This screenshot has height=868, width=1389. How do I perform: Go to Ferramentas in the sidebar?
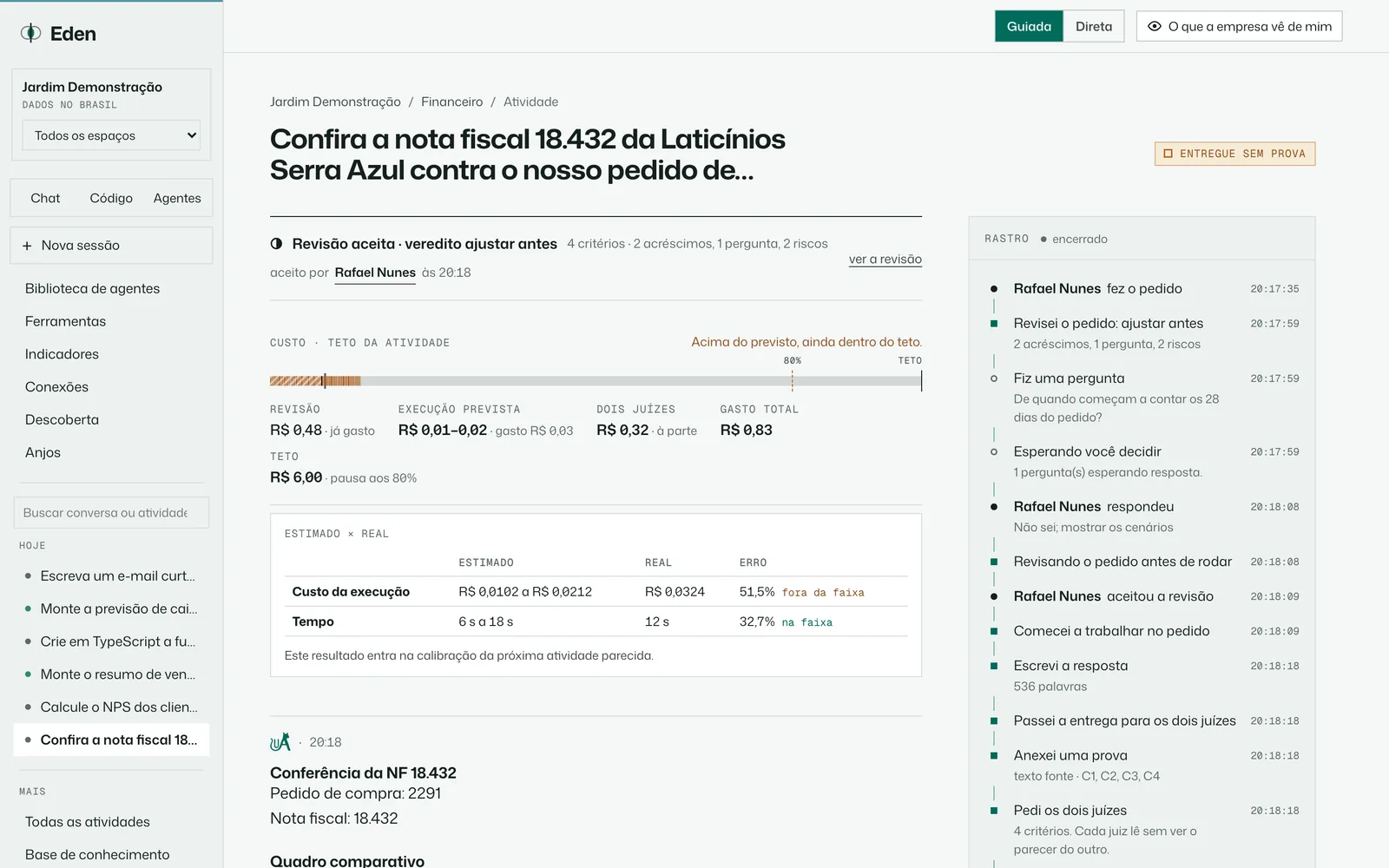65,321
